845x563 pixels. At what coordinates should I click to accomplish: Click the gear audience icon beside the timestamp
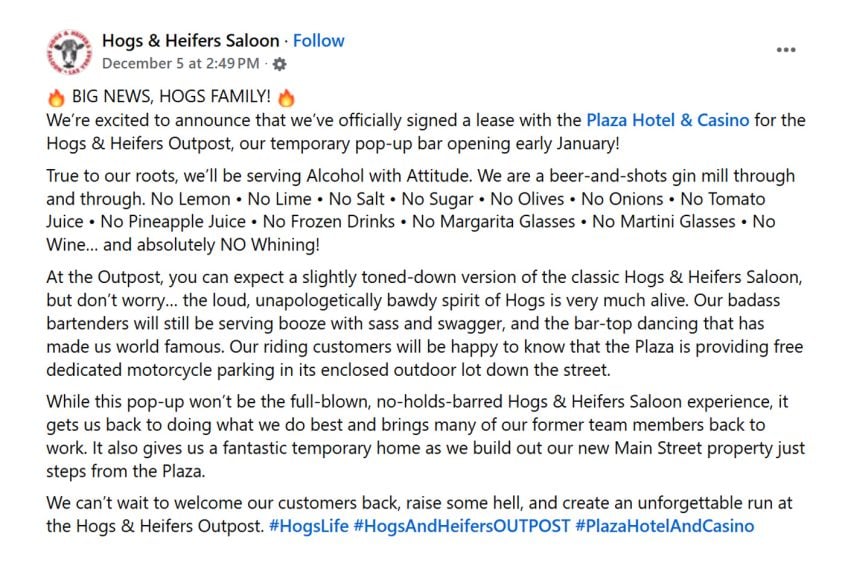pyautogui.click(x=279, y=64)
